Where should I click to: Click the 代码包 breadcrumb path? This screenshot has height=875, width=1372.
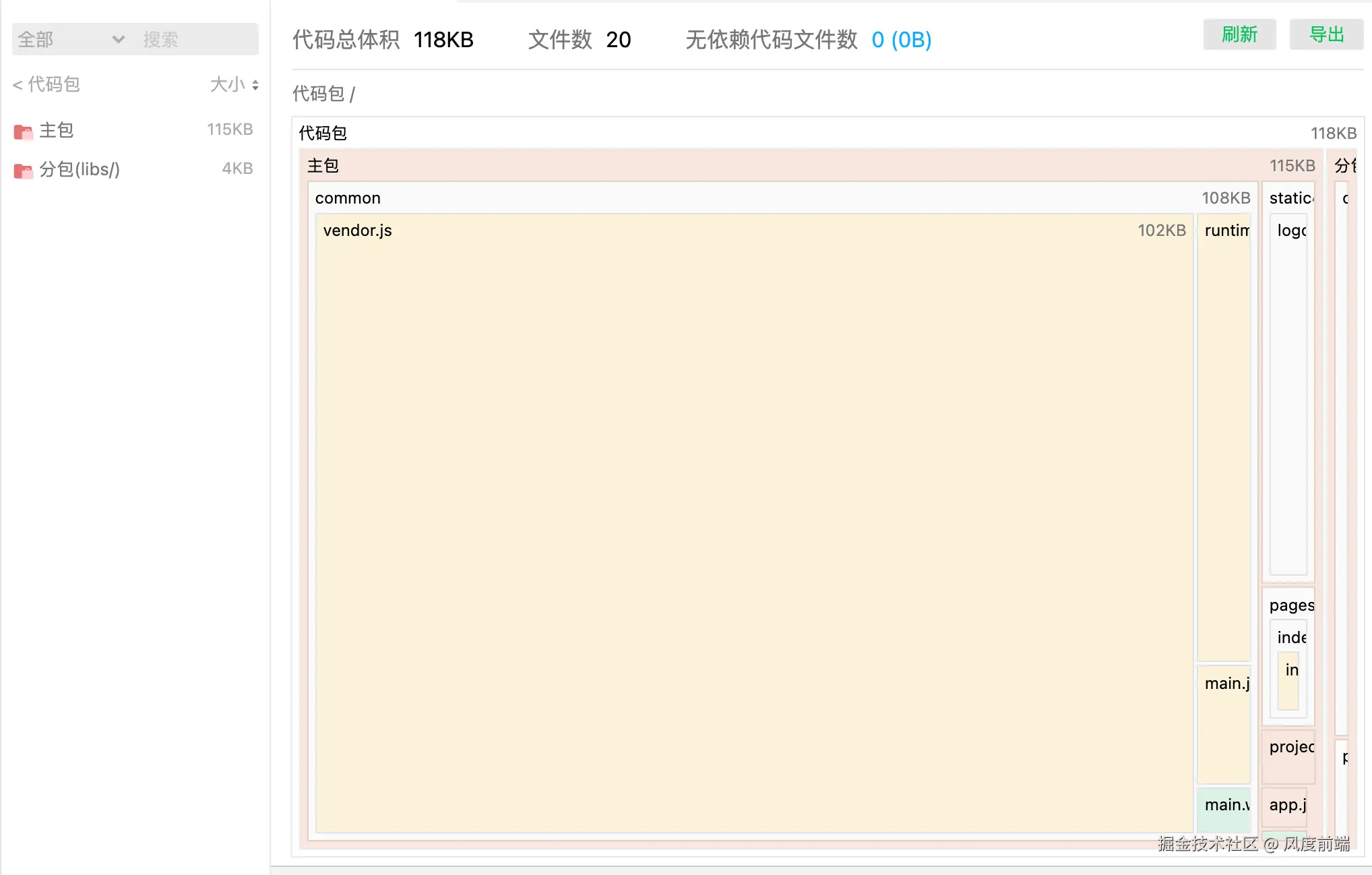pyautogui.click(x=318, y=94)
